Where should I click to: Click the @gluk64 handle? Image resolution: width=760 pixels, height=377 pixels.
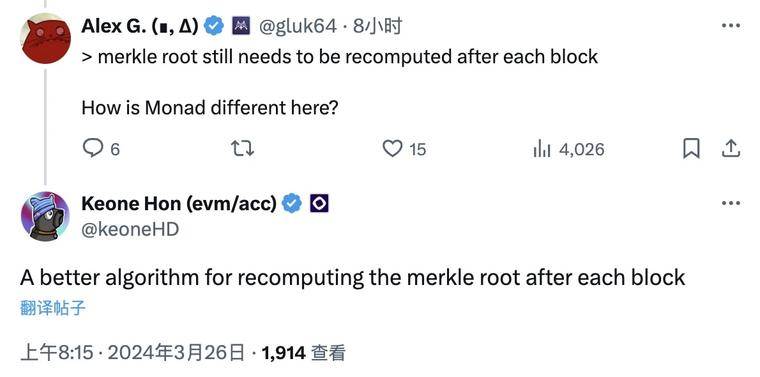298,27
